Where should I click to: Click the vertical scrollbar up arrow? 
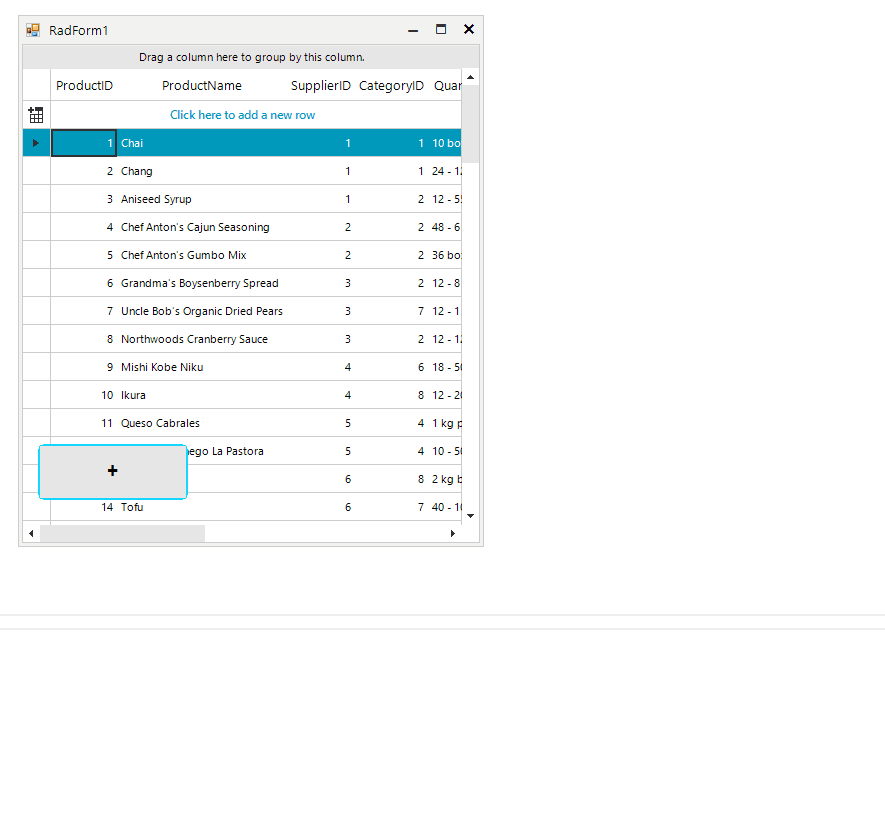click(469, 76)
